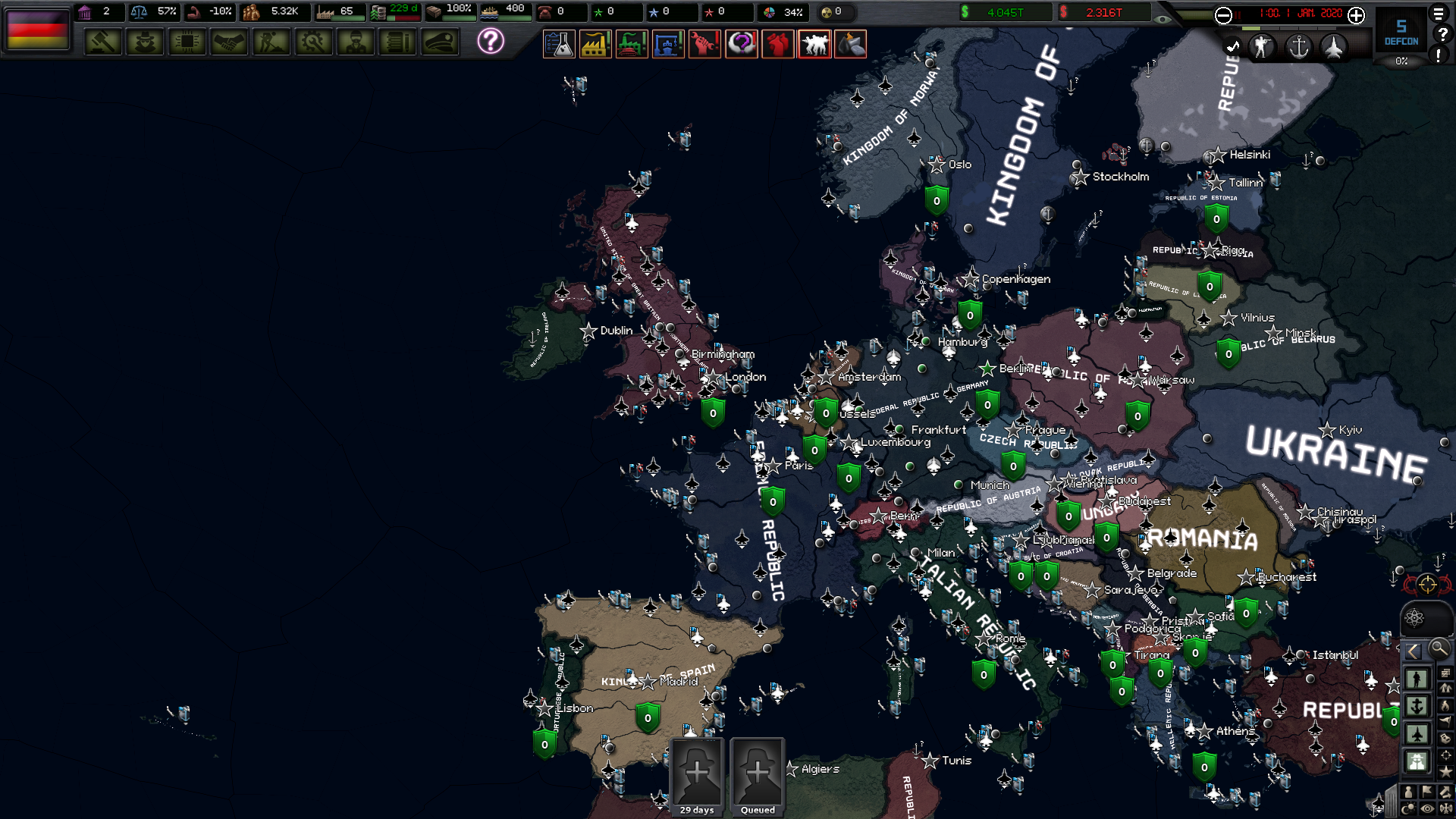This screenshot has width=1456, height=819.
Task: Toggle the day-night cycle sun and moon icon
Action: click(1409, 809)
